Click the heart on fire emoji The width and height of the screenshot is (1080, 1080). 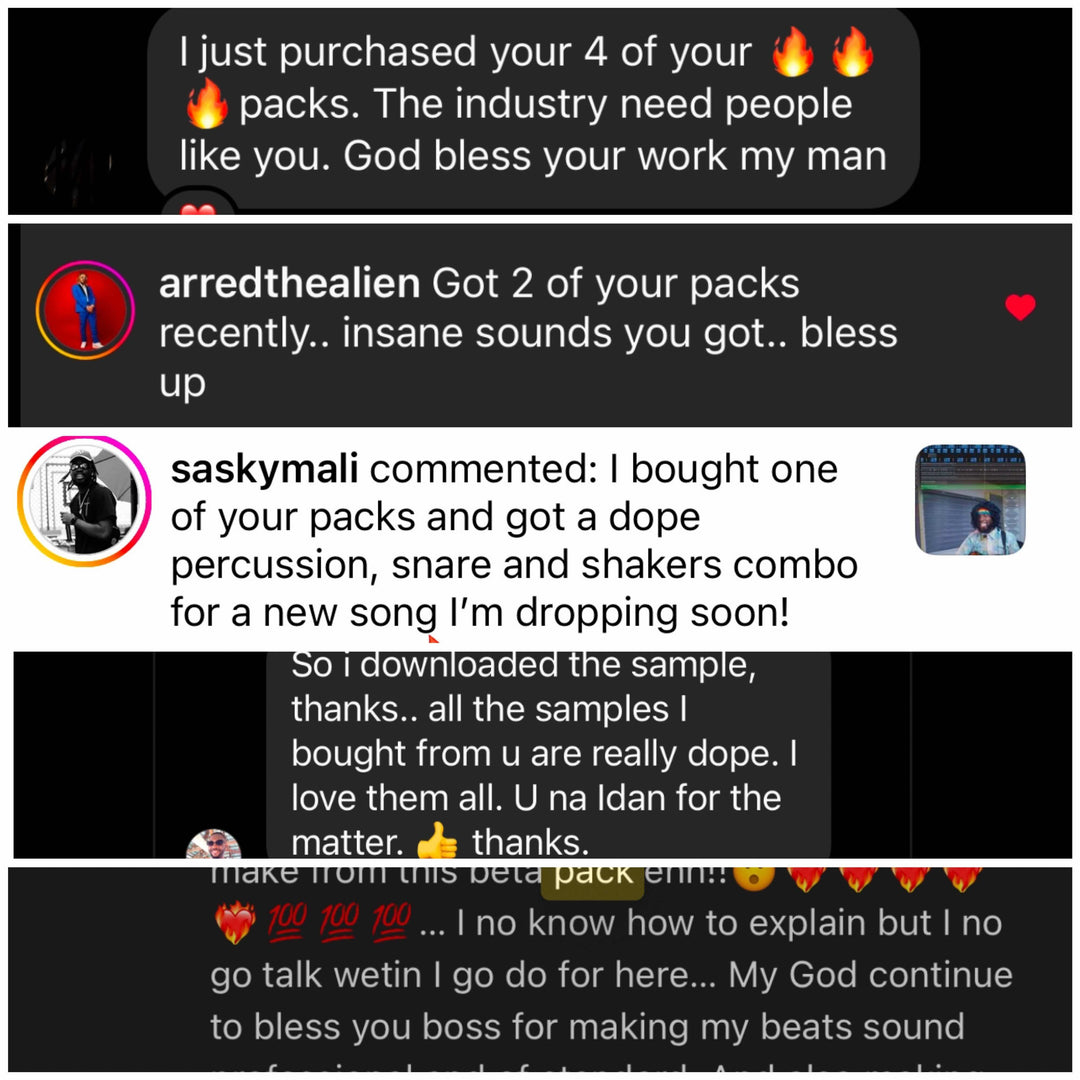(x=235, y=922)
